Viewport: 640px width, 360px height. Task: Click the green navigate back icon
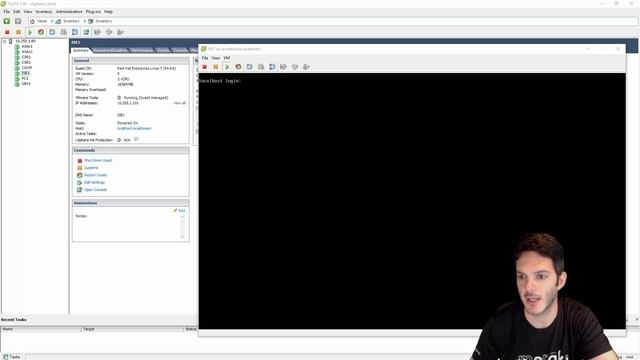[x=7, y=21]
